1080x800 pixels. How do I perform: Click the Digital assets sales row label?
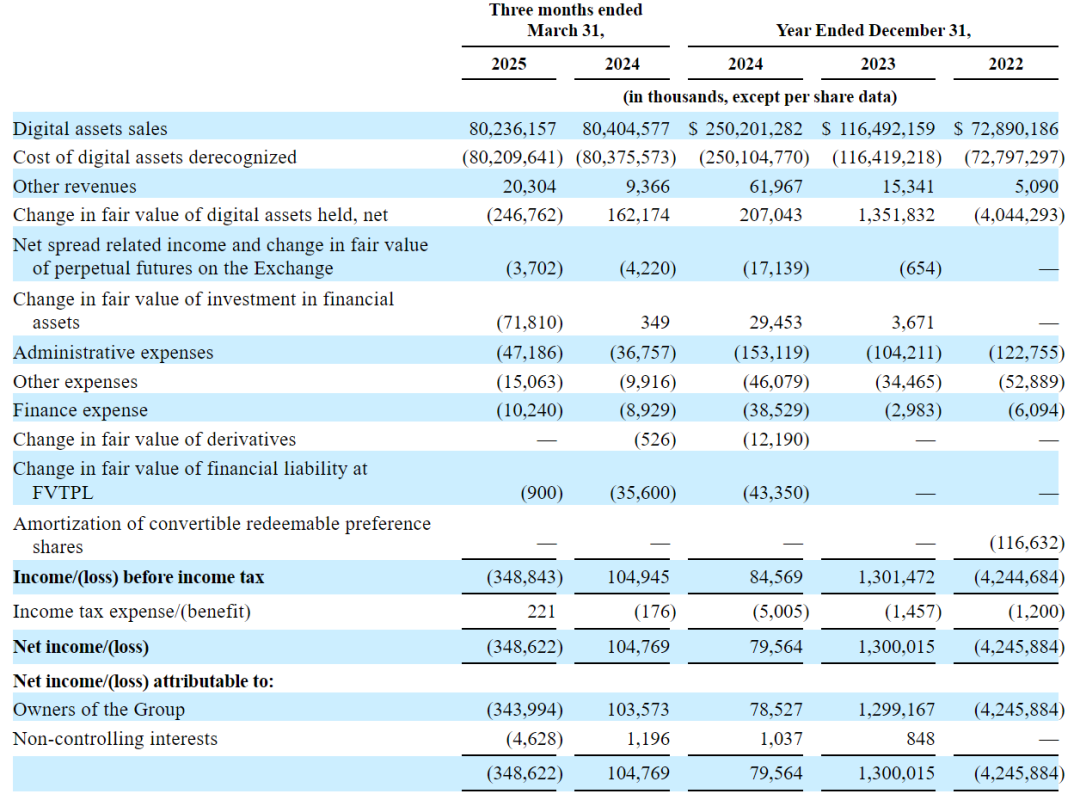(90, 129)
